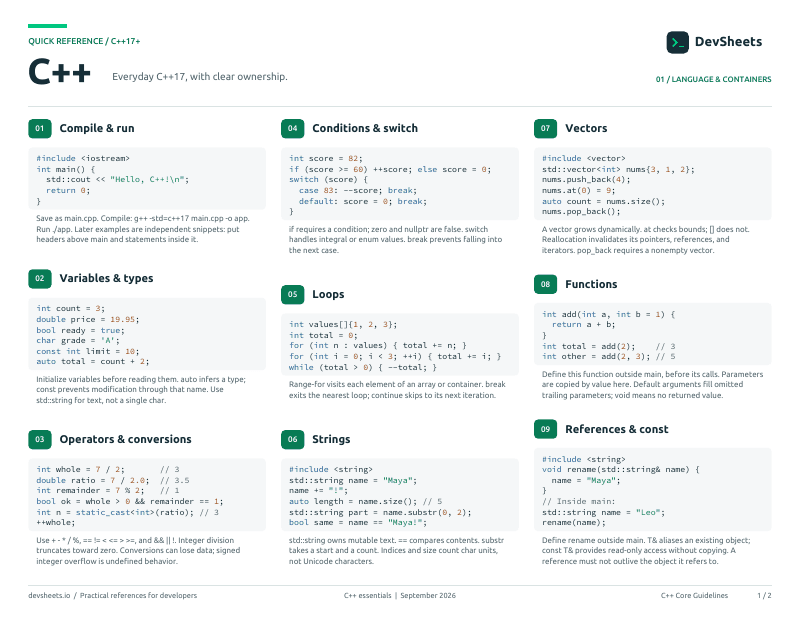Click the DevSheets brand name
This screenshot has width=800, height=619.
tap(728, 42)
